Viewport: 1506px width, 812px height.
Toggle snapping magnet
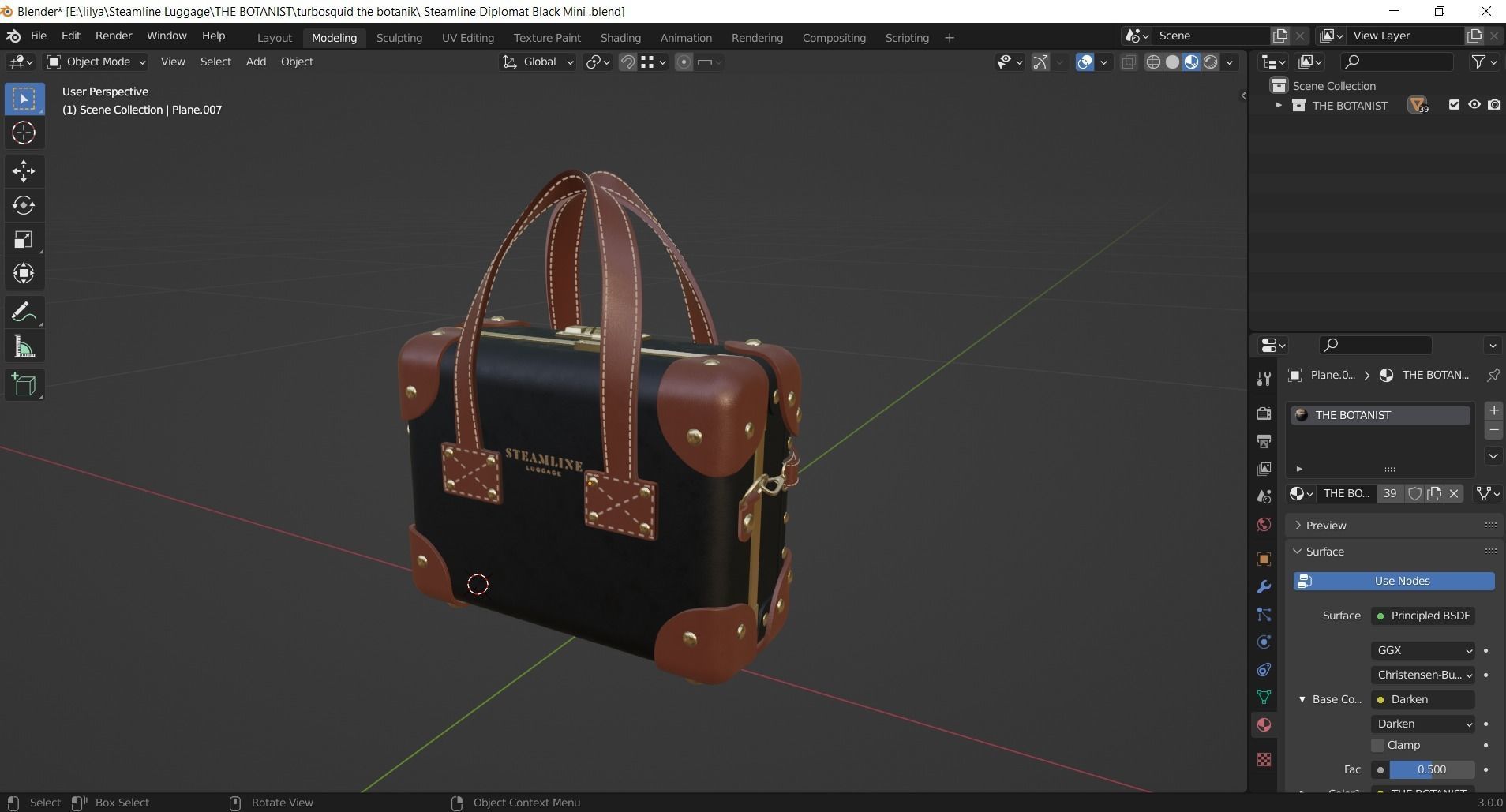tap(627, 62)
